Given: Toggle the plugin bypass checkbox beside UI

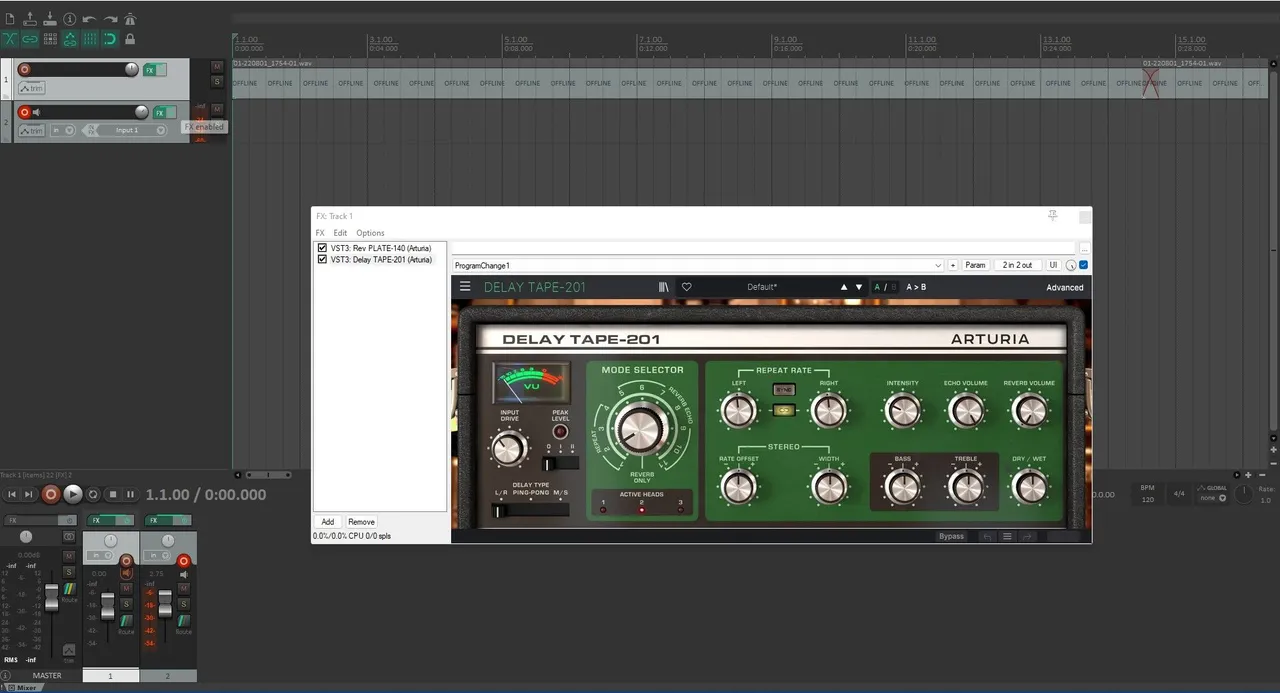Looking at the screenshot, I should coord(1085,265).
